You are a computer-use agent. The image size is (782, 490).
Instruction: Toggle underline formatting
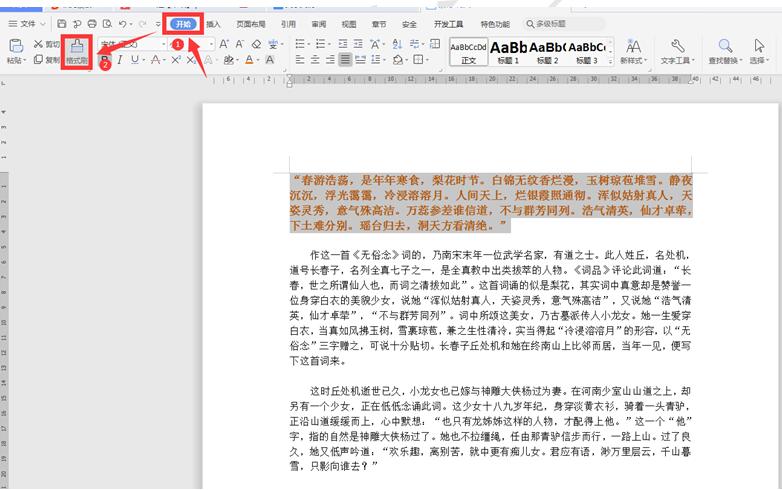(135, 60)
